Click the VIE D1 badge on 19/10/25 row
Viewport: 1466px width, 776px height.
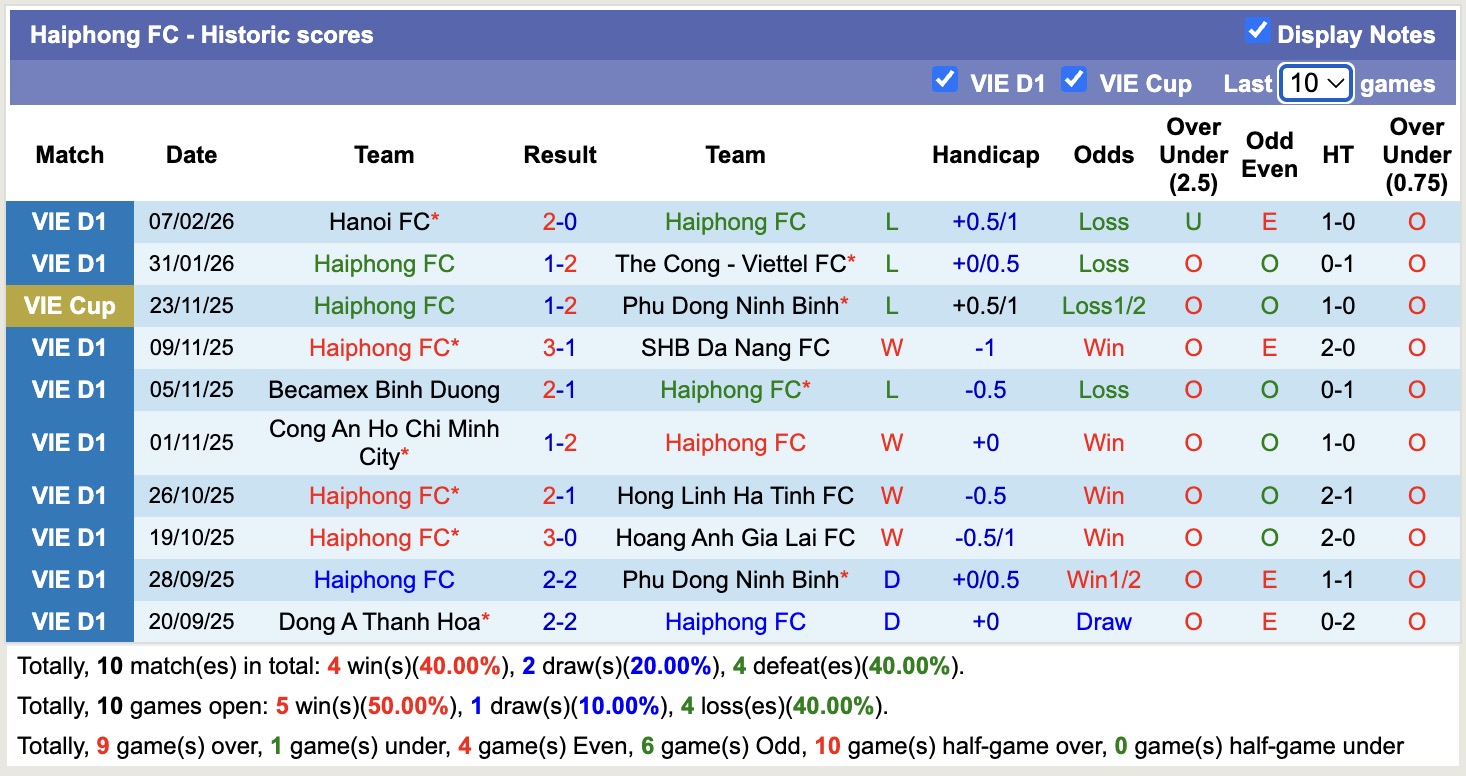69,537
